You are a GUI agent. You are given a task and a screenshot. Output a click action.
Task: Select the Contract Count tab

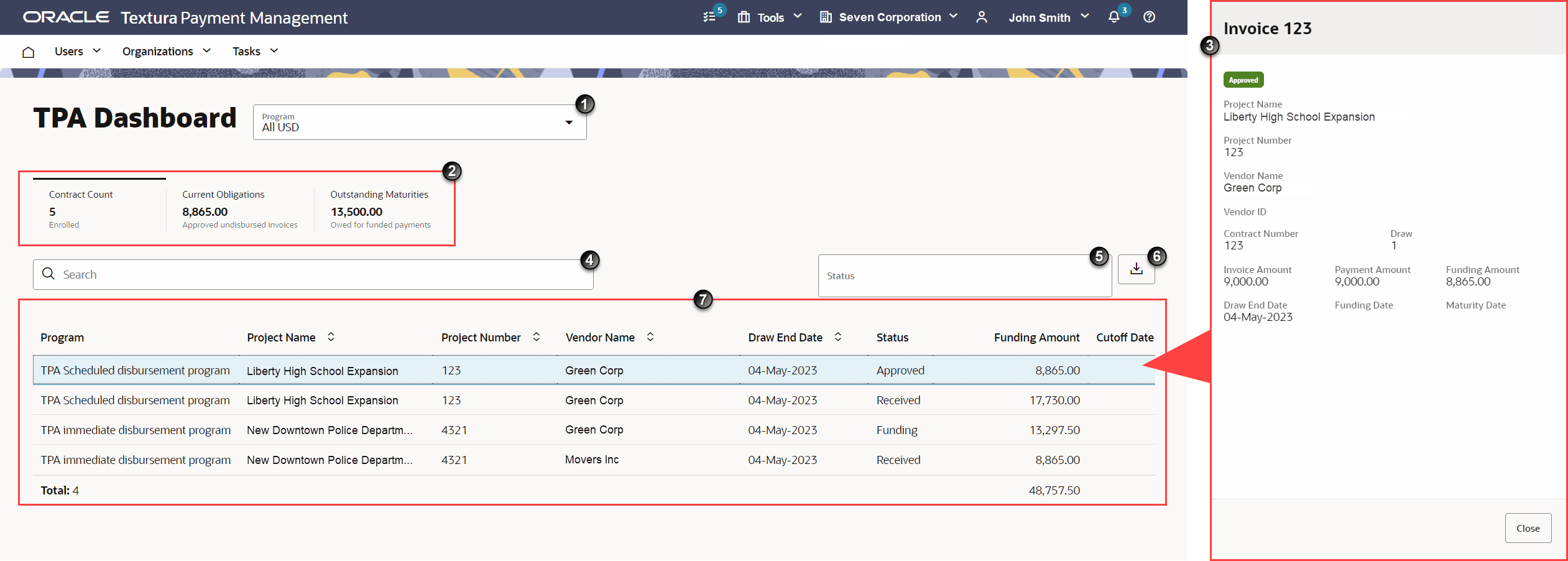(x=99, y=208)
